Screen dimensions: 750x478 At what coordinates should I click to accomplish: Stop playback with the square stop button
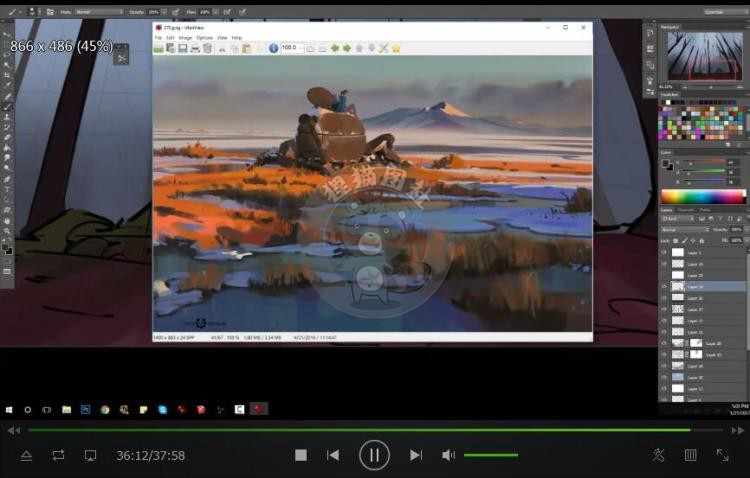pyautogui.click(x=301, y=455)
